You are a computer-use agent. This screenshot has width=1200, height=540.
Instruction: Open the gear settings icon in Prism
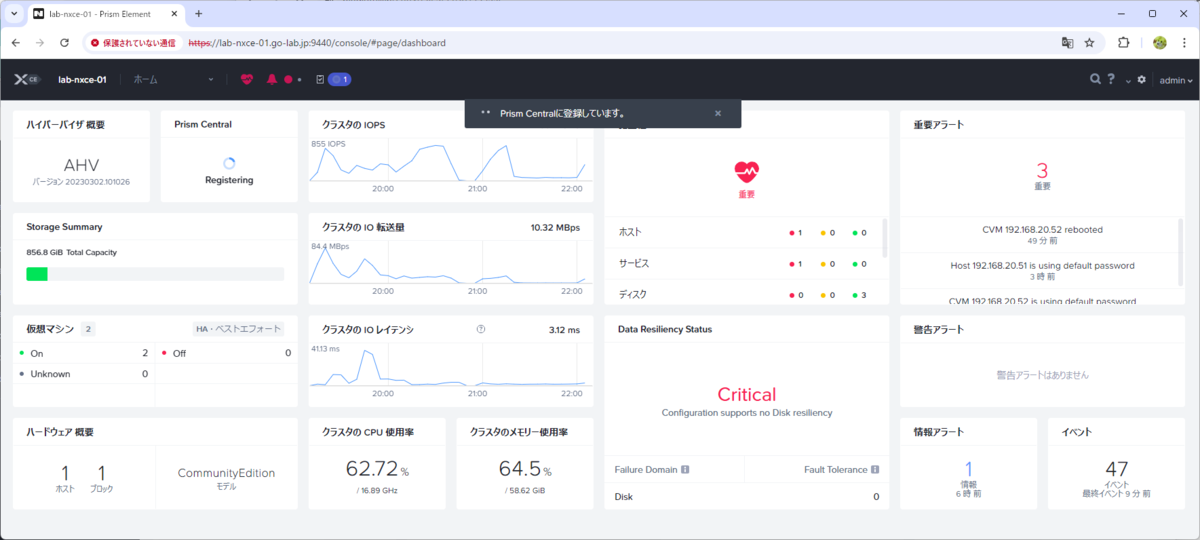(x=1142, y=79)
